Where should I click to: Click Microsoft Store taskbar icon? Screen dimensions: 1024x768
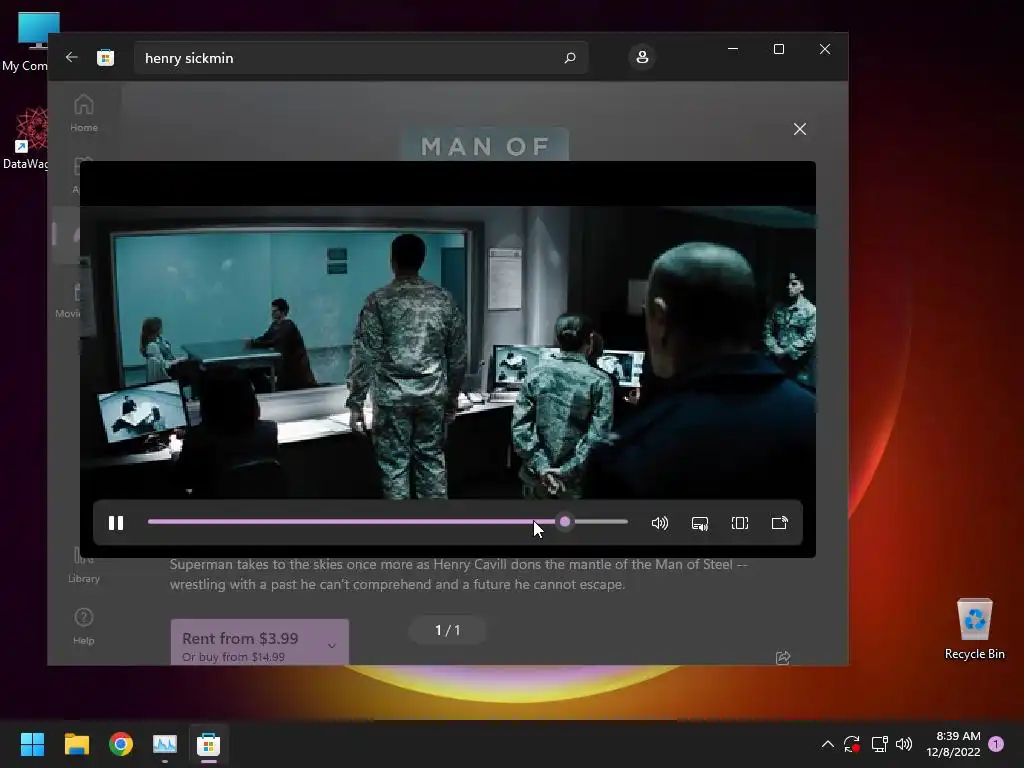pos(209,744)
